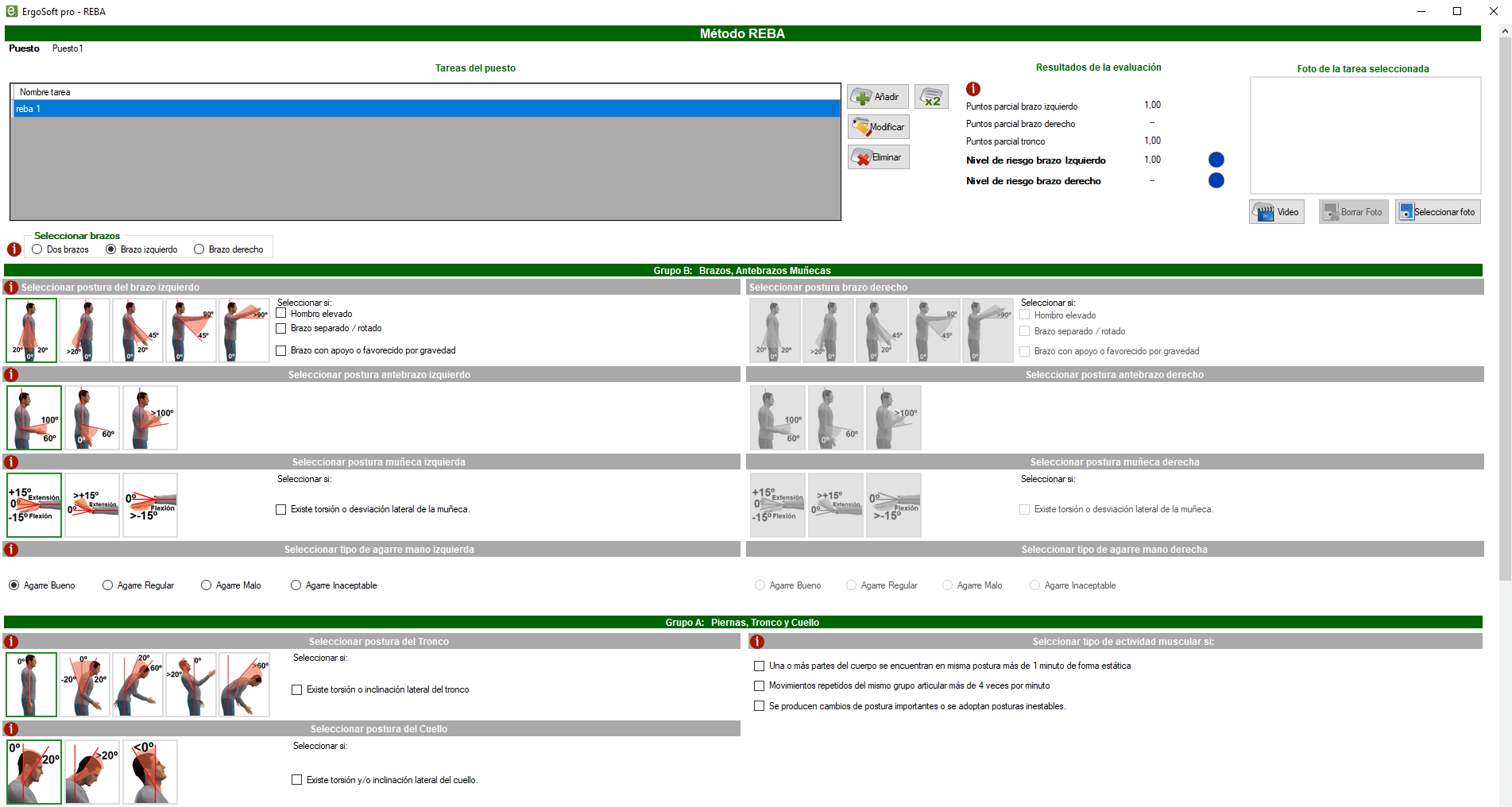Select left forearm 60°-100° posture
1512x807 pixels.
point(34,418)
